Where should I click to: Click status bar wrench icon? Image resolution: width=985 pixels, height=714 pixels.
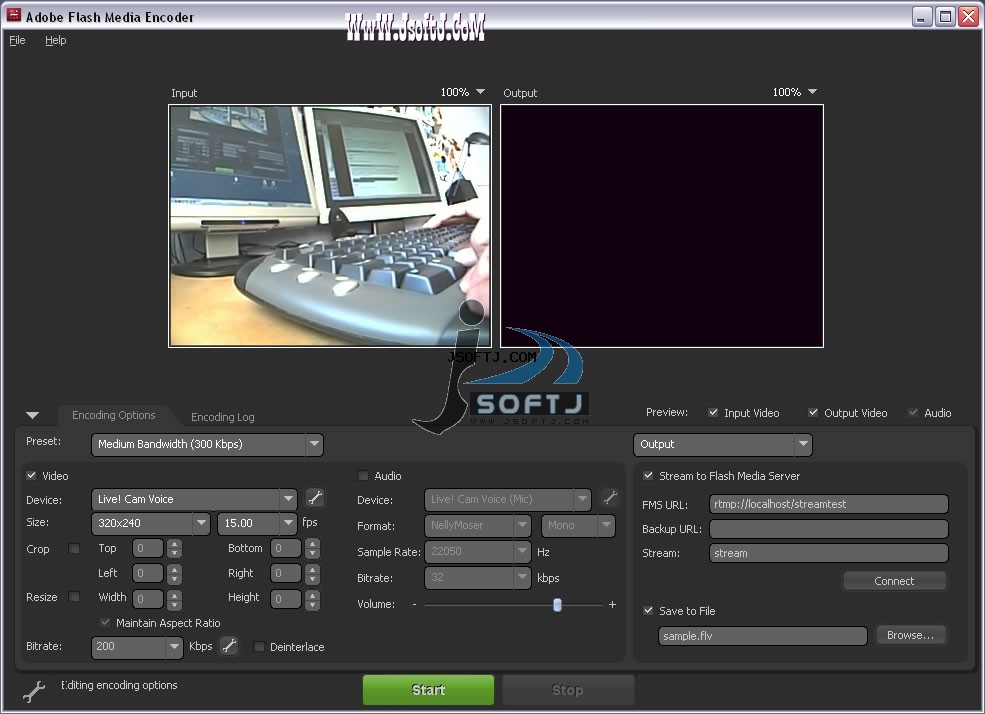(x=33, y=690)
